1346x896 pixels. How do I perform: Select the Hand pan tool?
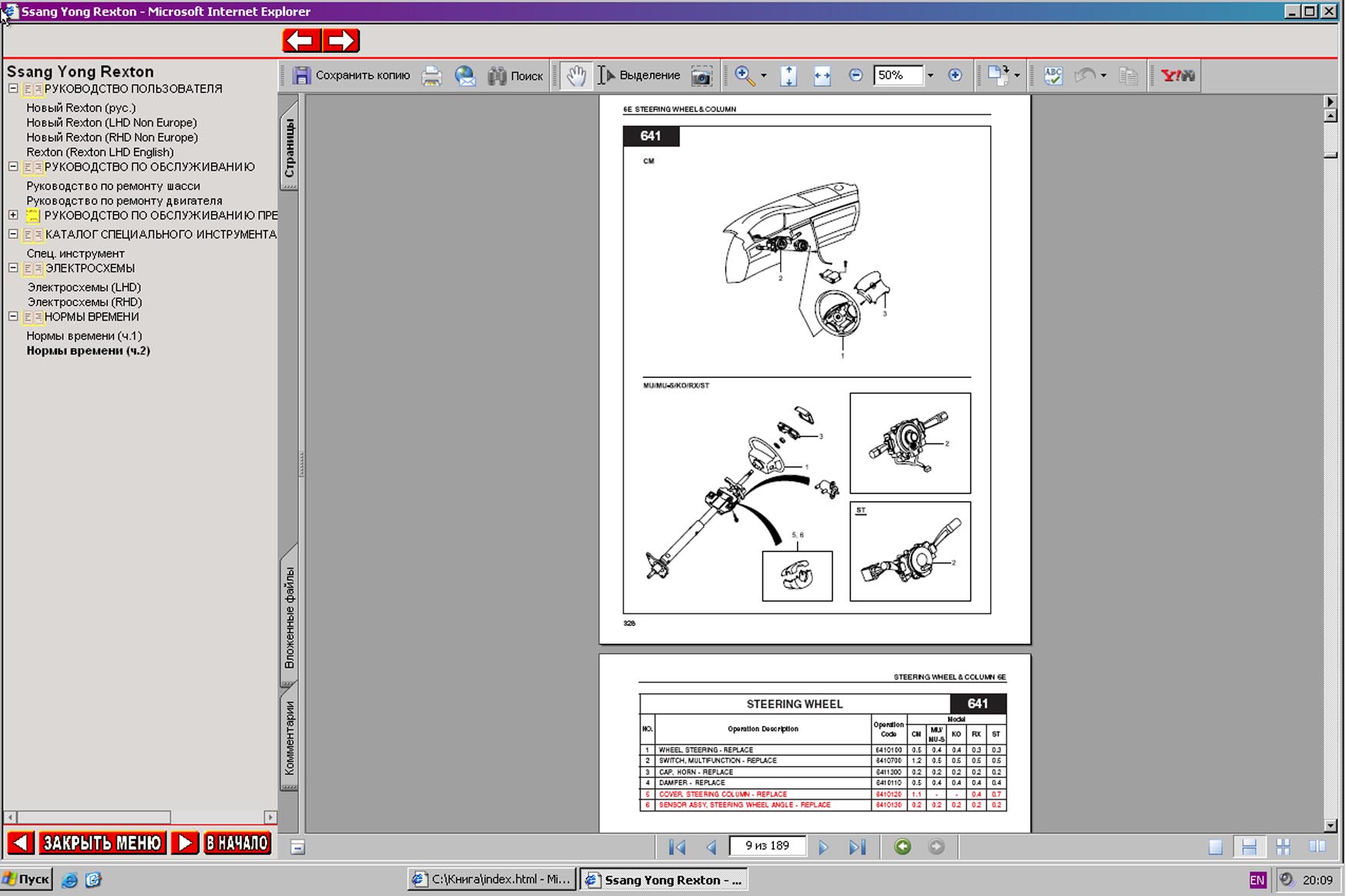pos(575,75)
